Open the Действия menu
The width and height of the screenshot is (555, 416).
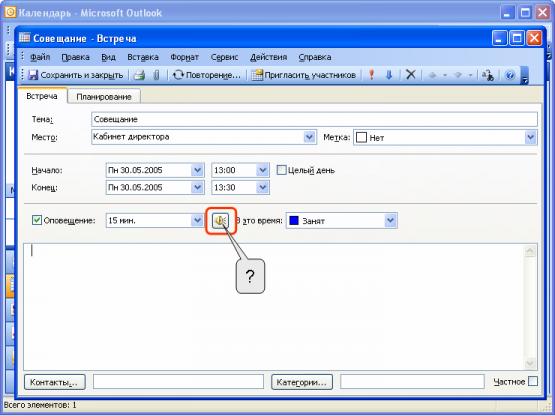click(268, 57)
